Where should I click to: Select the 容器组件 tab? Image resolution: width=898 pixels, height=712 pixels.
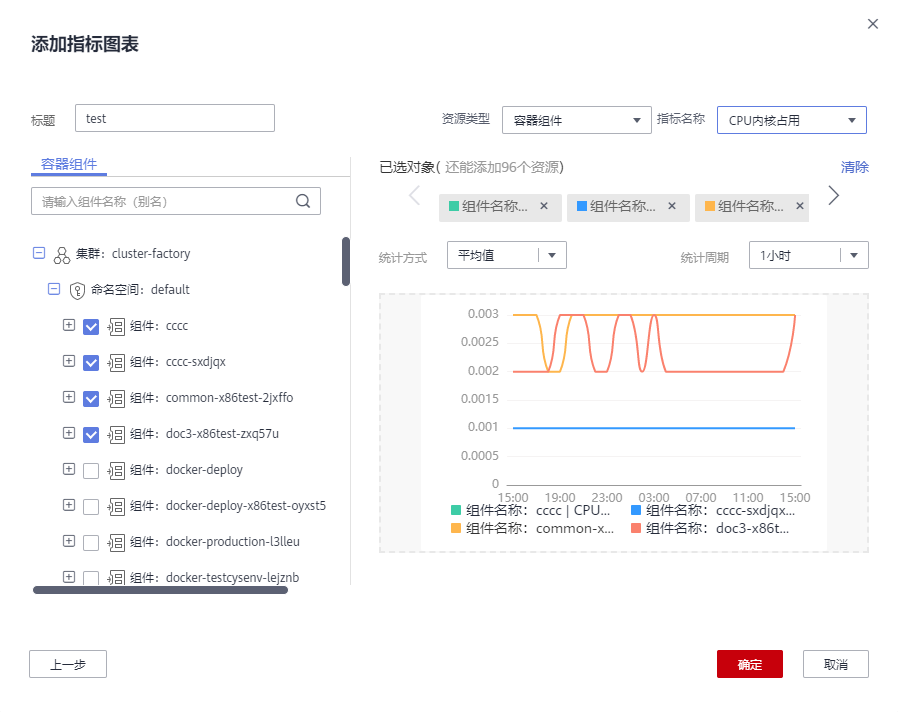tap(69, 165)
